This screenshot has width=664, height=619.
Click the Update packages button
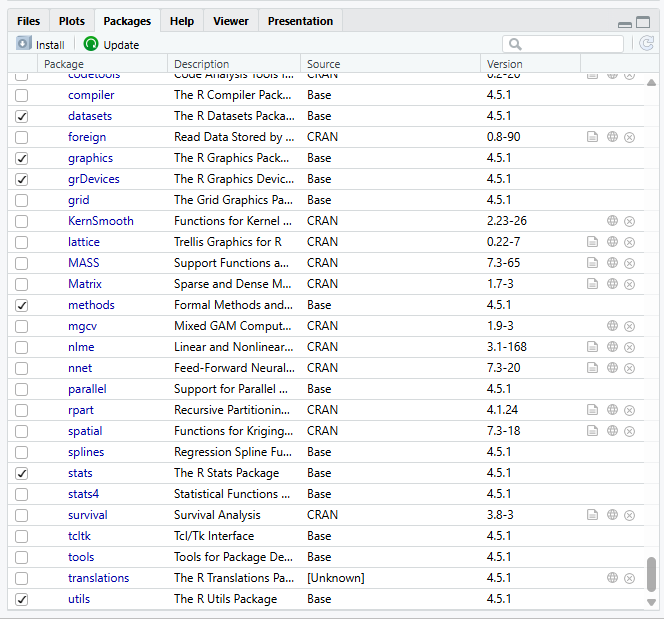[x=111, y=44]
